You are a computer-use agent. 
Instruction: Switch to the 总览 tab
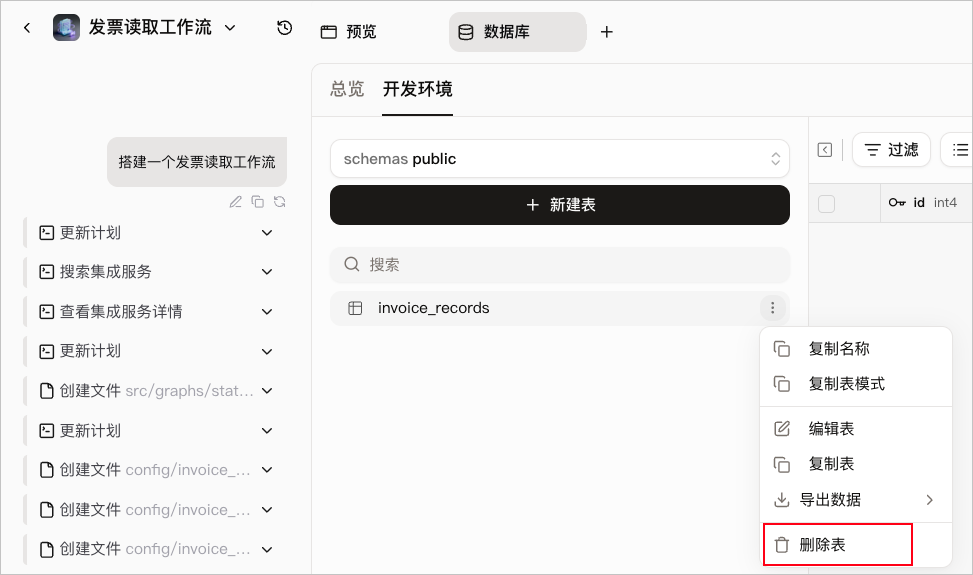347,89
